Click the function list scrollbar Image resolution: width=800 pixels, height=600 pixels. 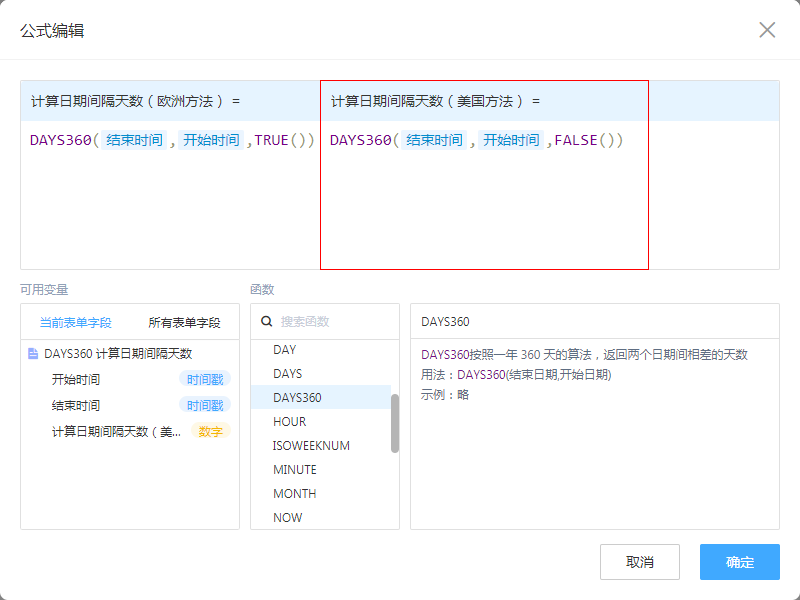(395, 422)
